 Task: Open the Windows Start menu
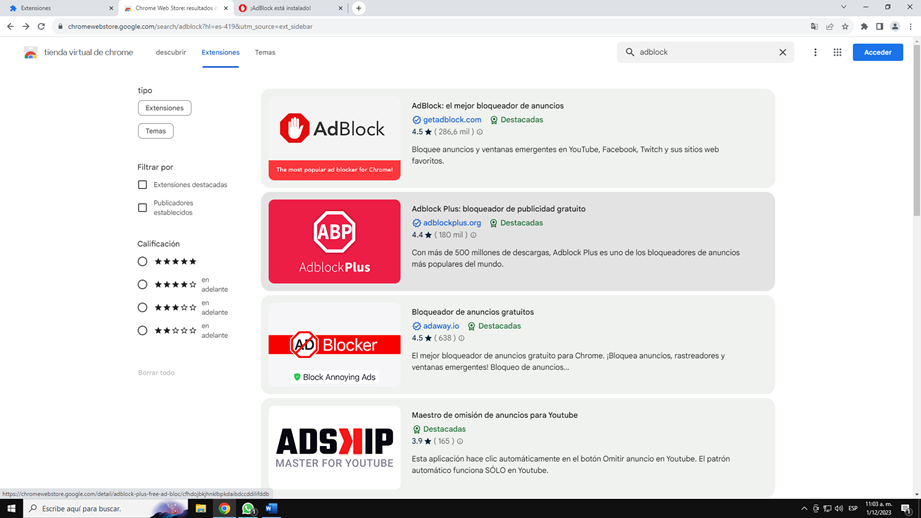[x=11, y=509]
